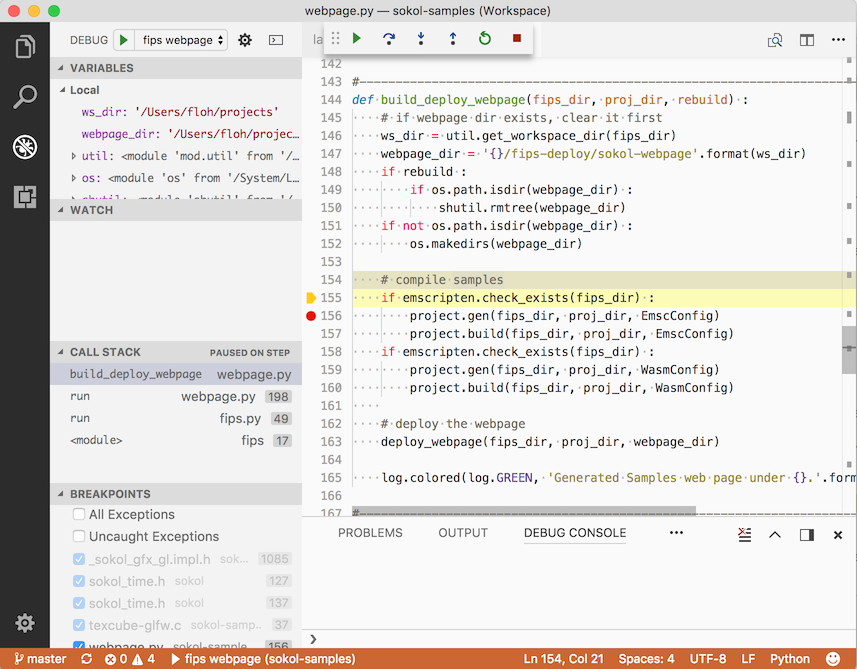This screenshot has width=857, height=669.
Task: Clear the debug console output
Action: coord(744,535)
